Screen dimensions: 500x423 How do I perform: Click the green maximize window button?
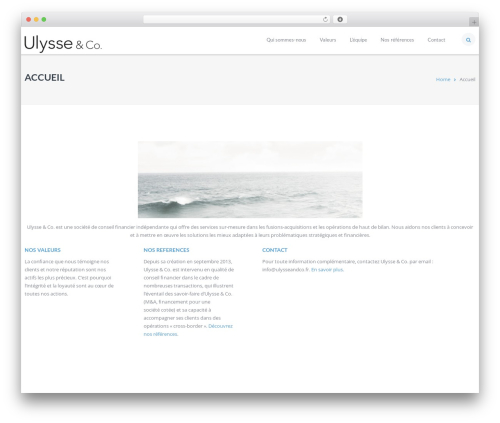click(44, 19)
